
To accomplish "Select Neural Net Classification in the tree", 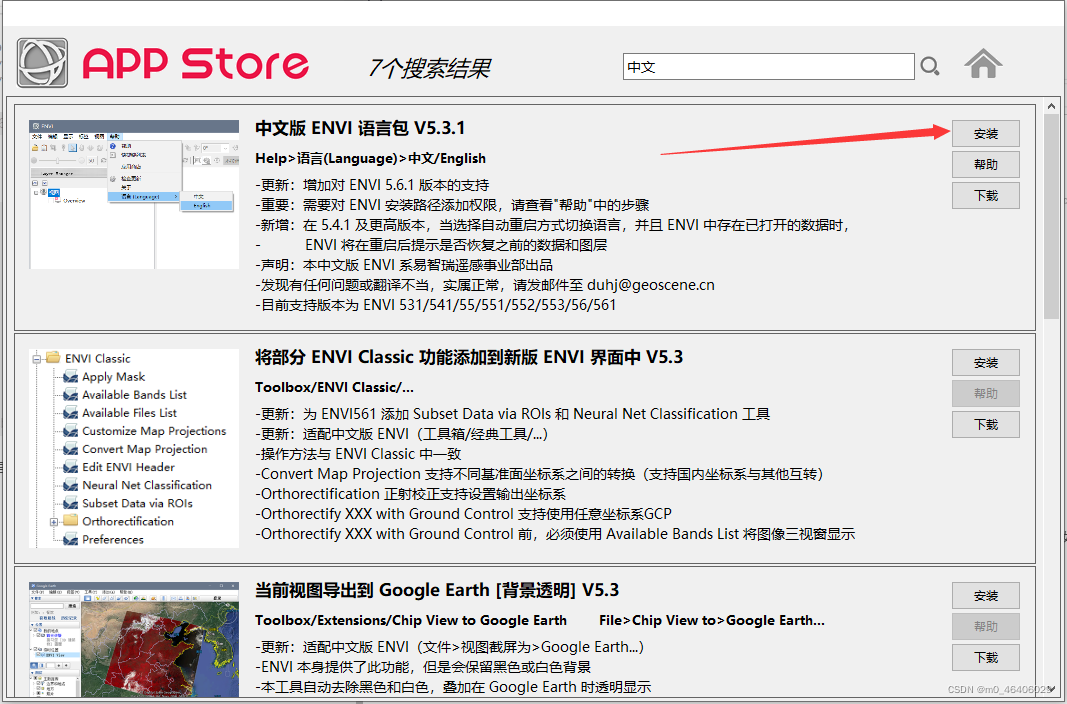I will click(147, 485).
